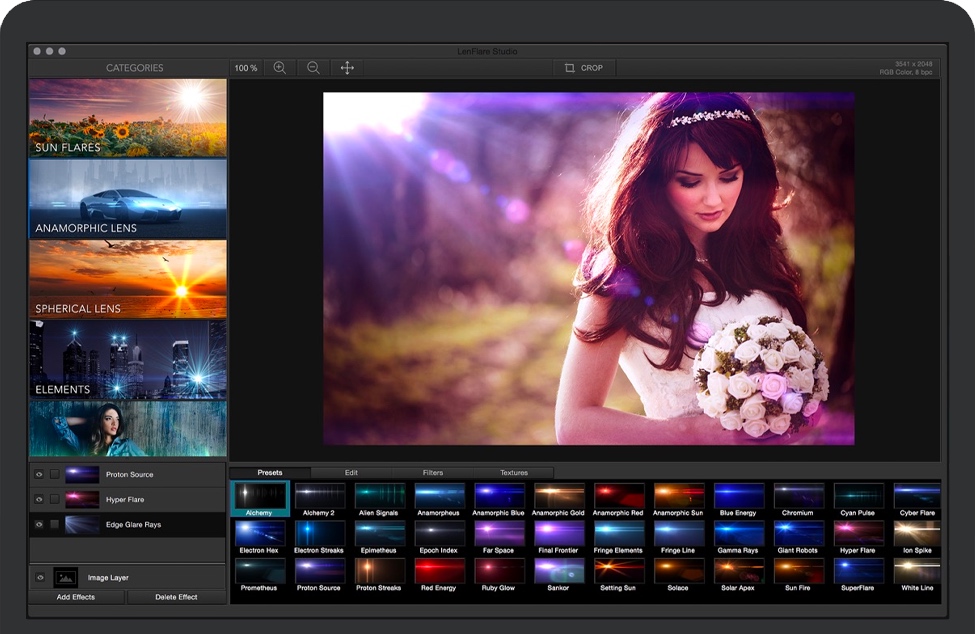Select the Spherical Lens category

pos(127,277)
